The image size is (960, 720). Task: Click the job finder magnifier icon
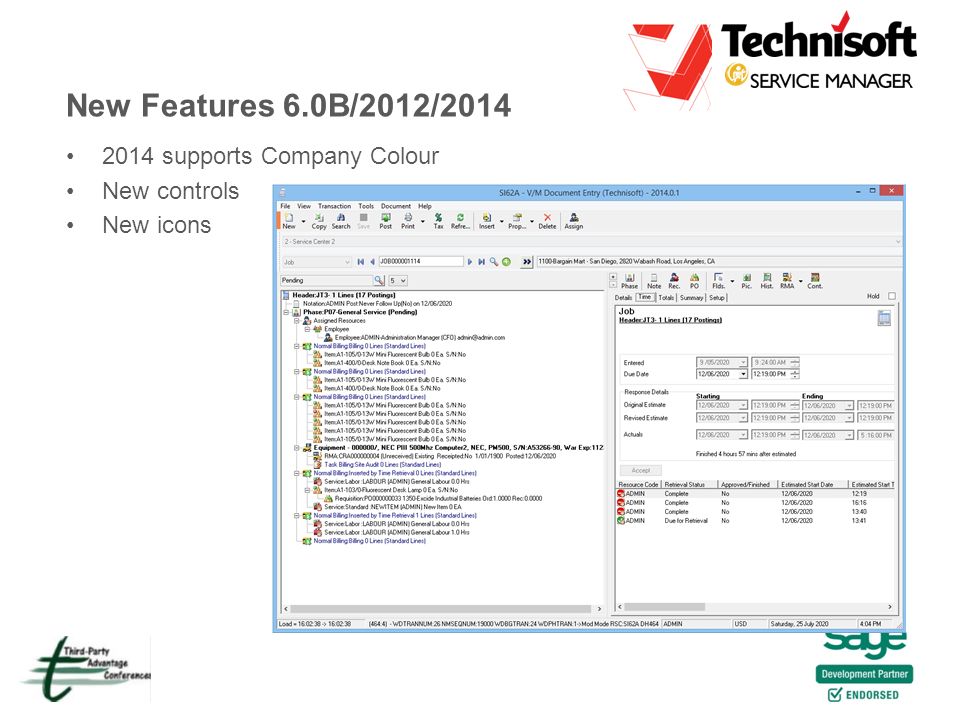493,262
